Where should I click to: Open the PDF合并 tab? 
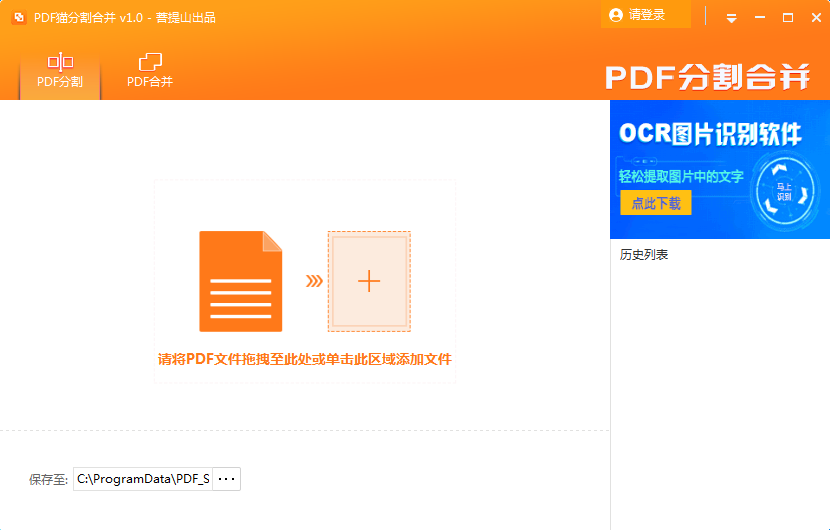point(150,70)
